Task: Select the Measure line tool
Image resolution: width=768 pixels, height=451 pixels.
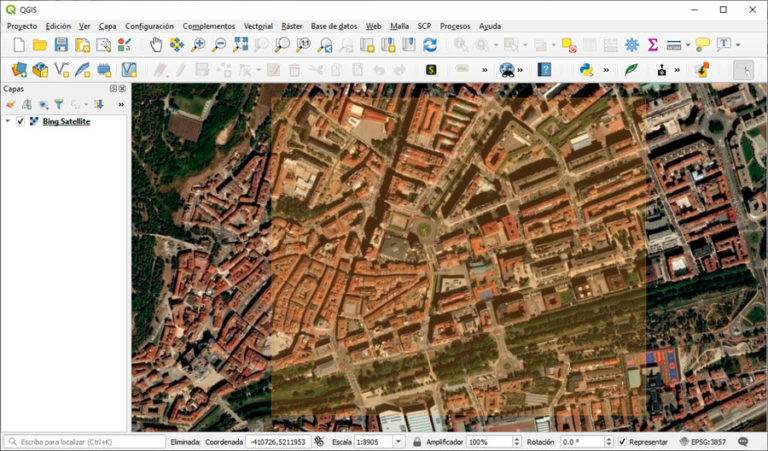Action: 674,45
